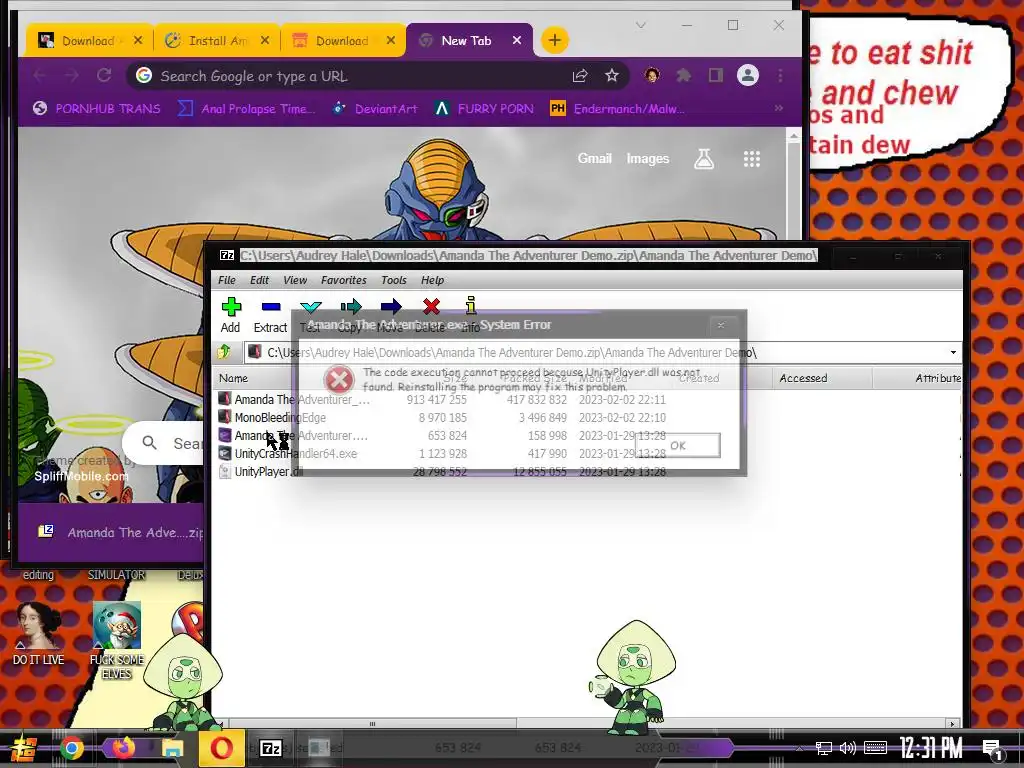Go up one folder level in 7-Zip
This screenshot has width=1024, height=768.
(224, 353)
